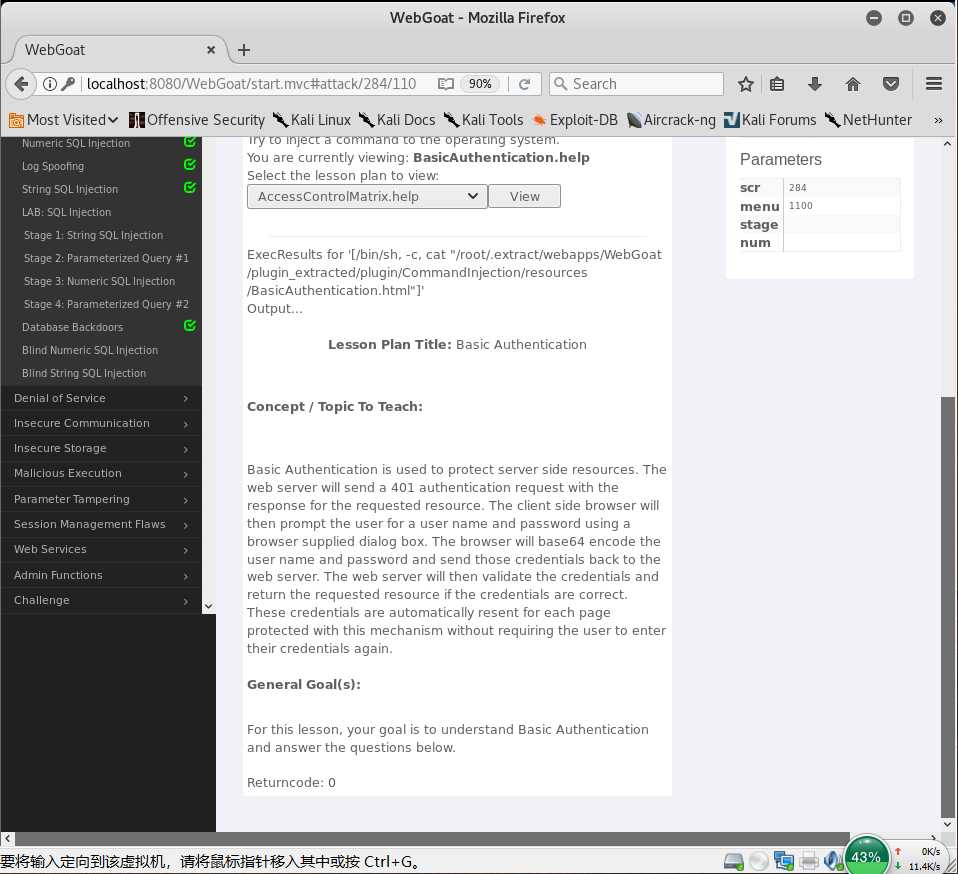Open the bookmarks list icon
Screen dimensions: 958x874
pos(777,84)
